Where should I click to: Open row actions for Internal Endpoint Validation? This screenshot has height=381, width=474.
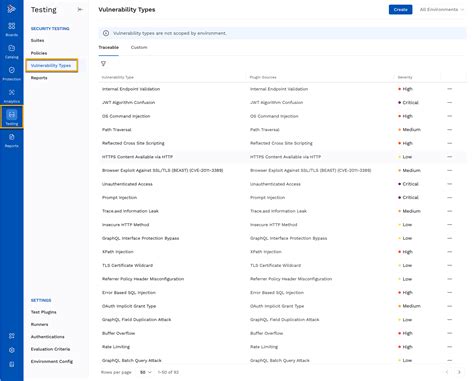(450, 89)
